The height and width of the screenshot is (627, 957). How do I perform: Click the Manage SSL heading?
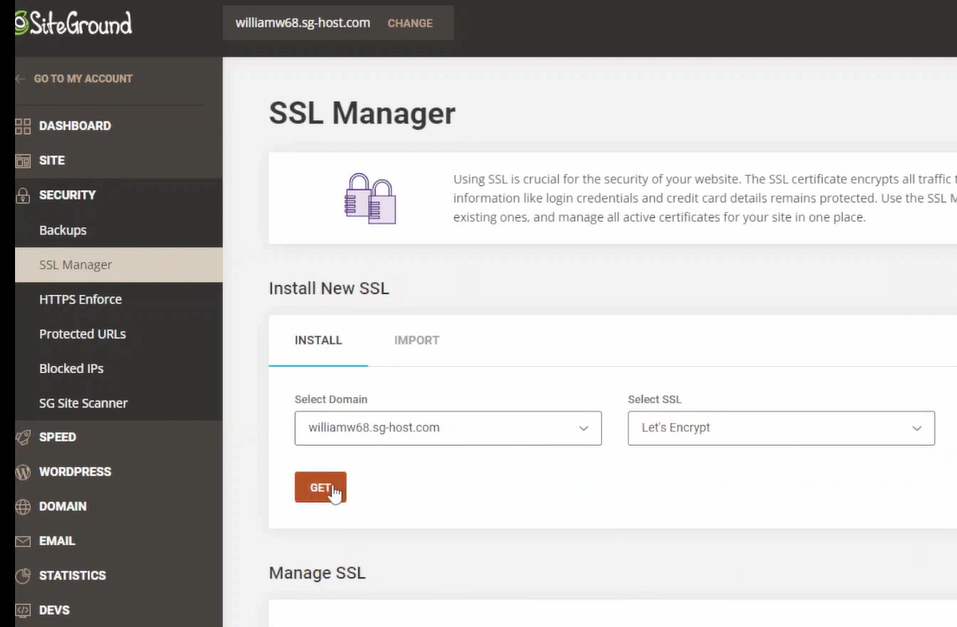(x=317, y=573)
